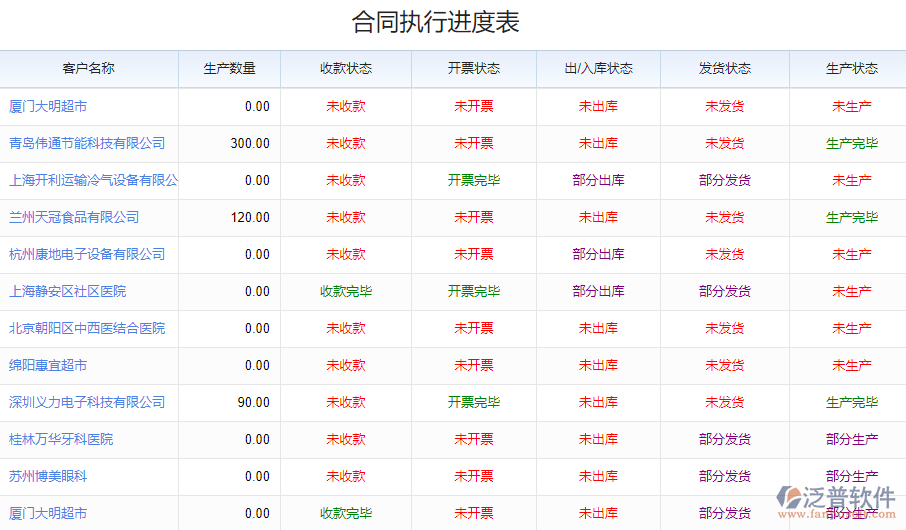Click 部分出库 in 上海静安区社区医院 row
906x530 pixels.
tap(599, 291)
